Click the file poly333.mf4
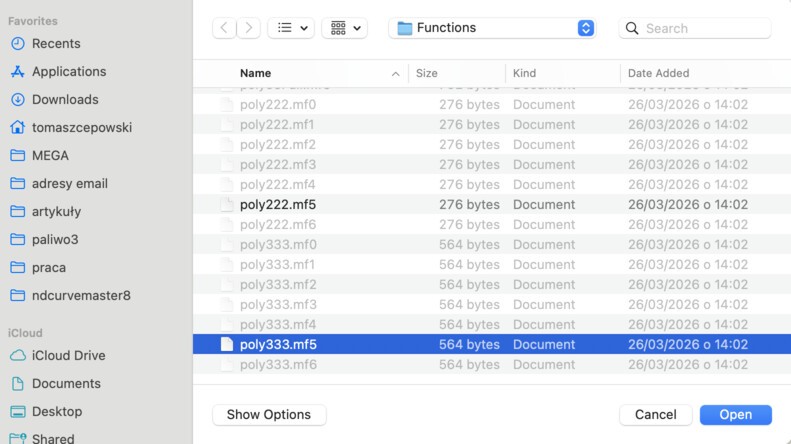The width and height of the screenshot is (791, 444). tap(492, 324)
